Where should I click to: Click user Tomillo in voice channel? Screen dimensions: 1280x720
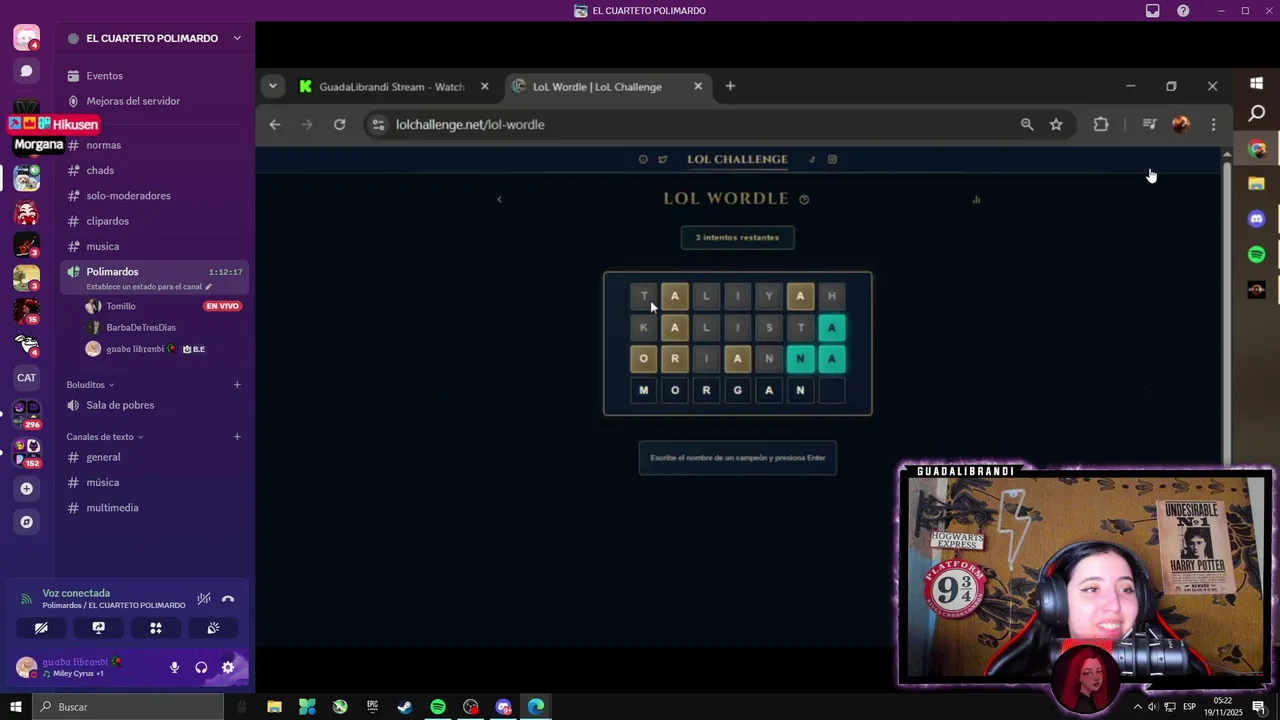[x=121, y=306]
